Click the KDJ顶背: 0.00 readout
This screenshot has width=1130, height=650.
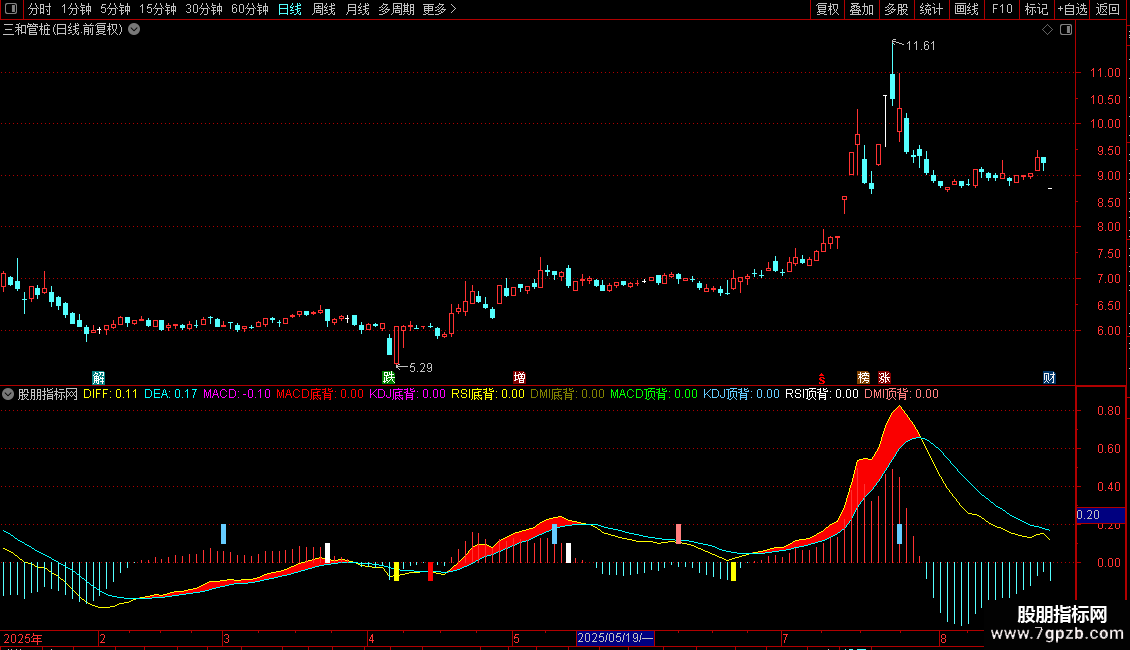coord(742,394)
